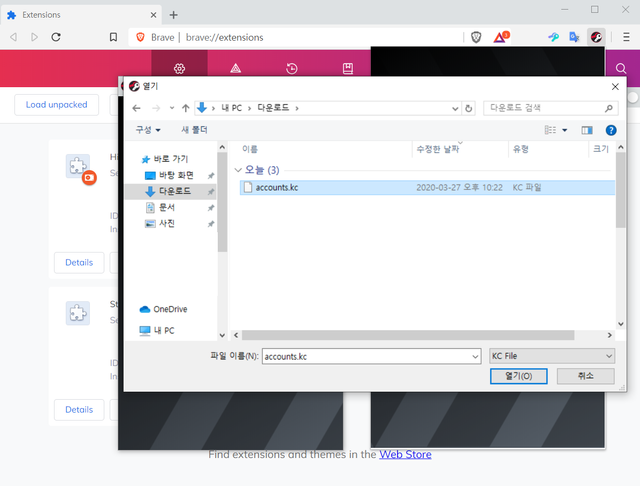Click the 새 폴더 new folder button
This screenshot has height=486, width=640.
click(194, 130)
